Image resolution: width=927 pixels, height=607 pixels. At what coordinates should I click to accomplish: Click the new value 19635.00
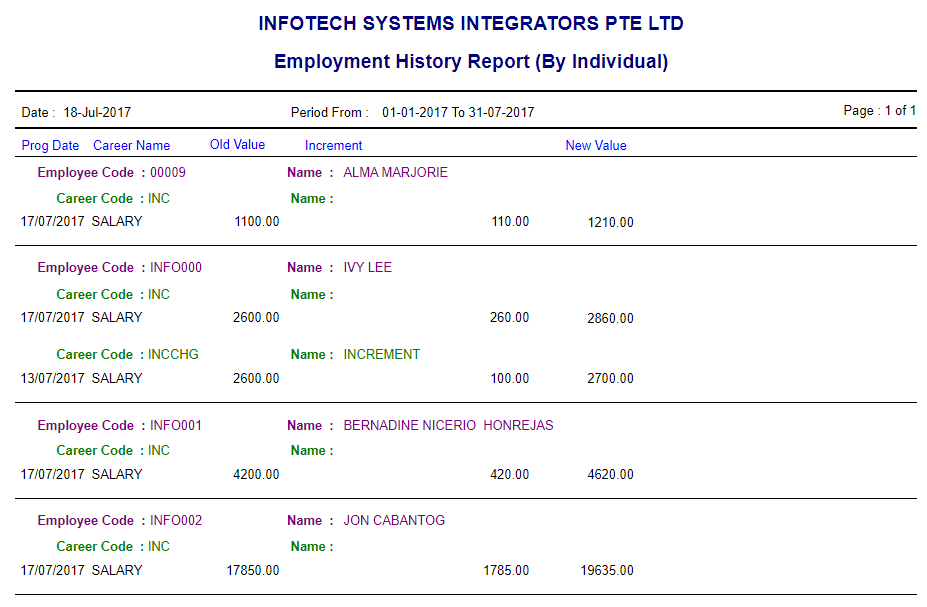click(606, 571)
